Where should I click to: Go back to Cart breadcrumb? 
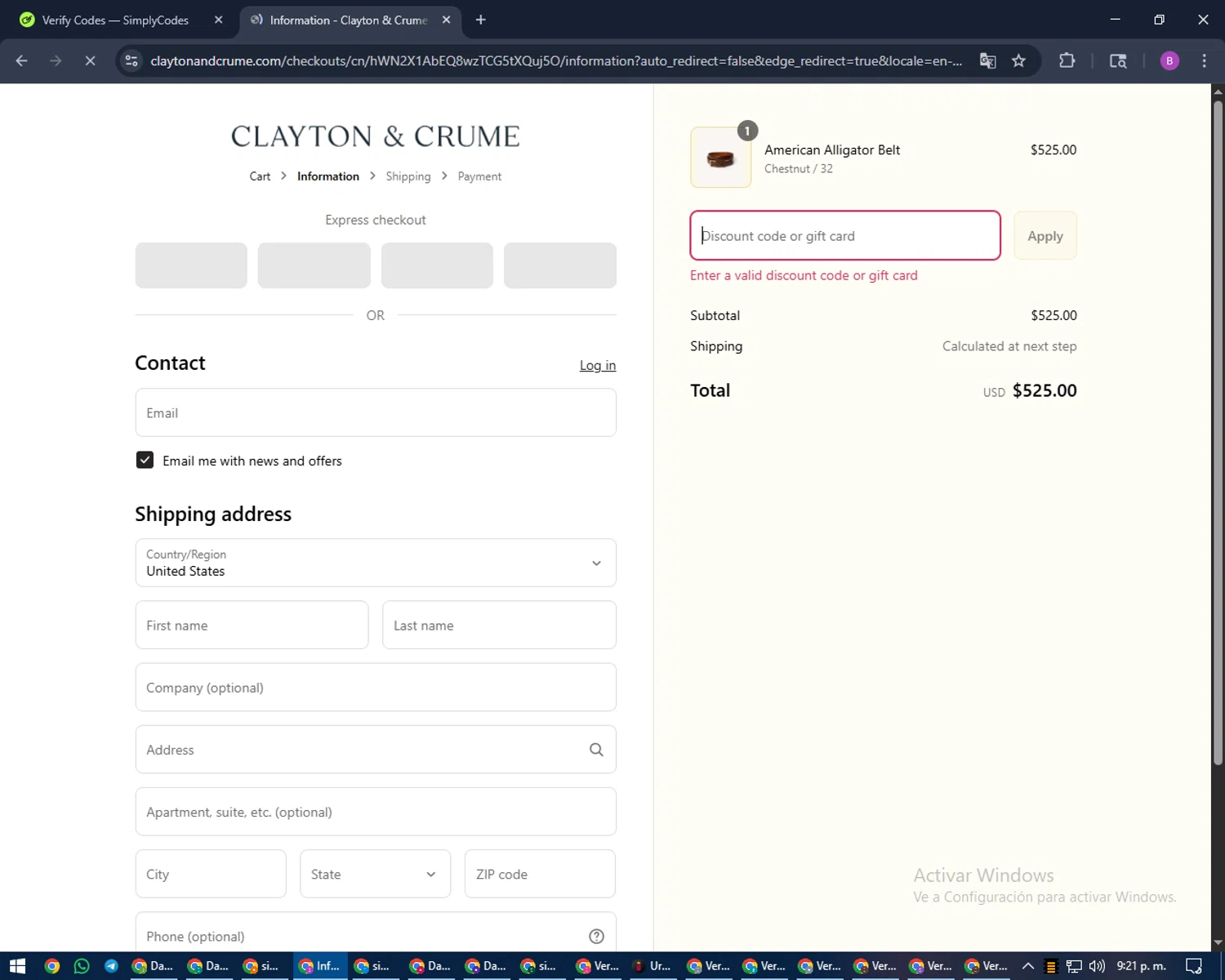(260, 176)
